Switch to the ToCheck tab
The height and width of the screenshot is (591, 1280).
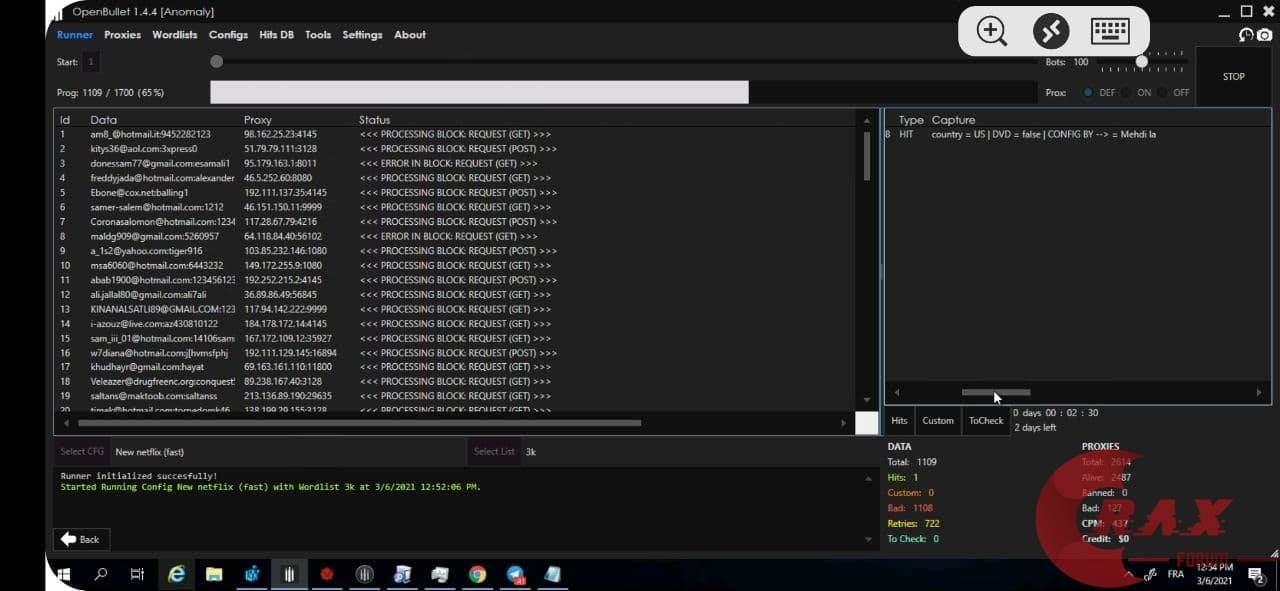[x=986, y=420]
